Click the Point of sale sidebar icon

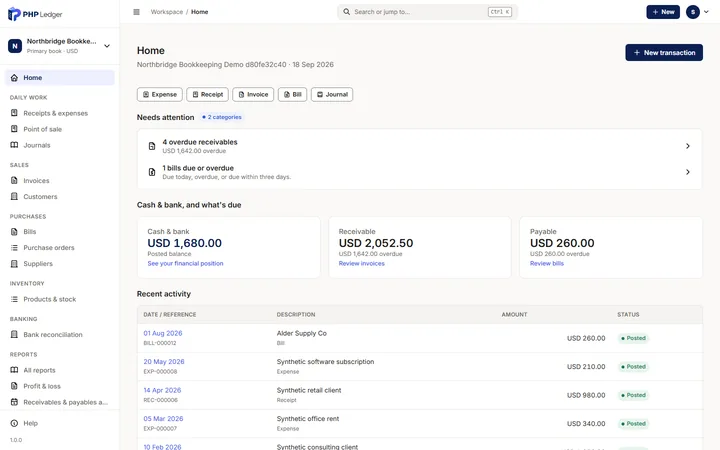coord(14,129)
